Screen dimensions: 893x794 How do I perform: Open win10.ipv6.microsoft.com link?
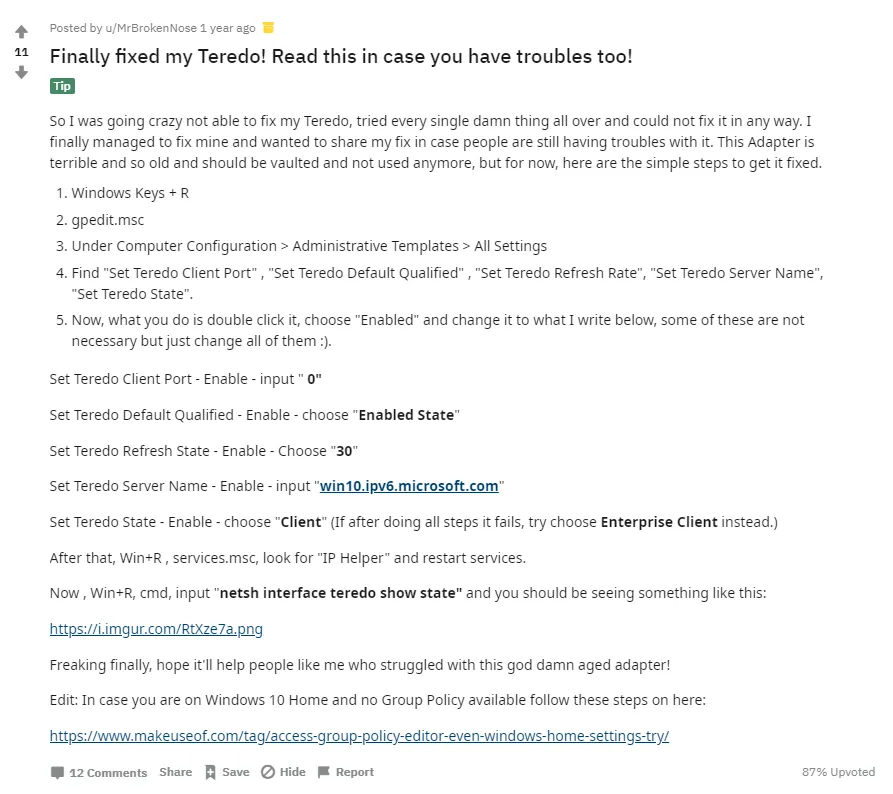click(x=409, y=486)
